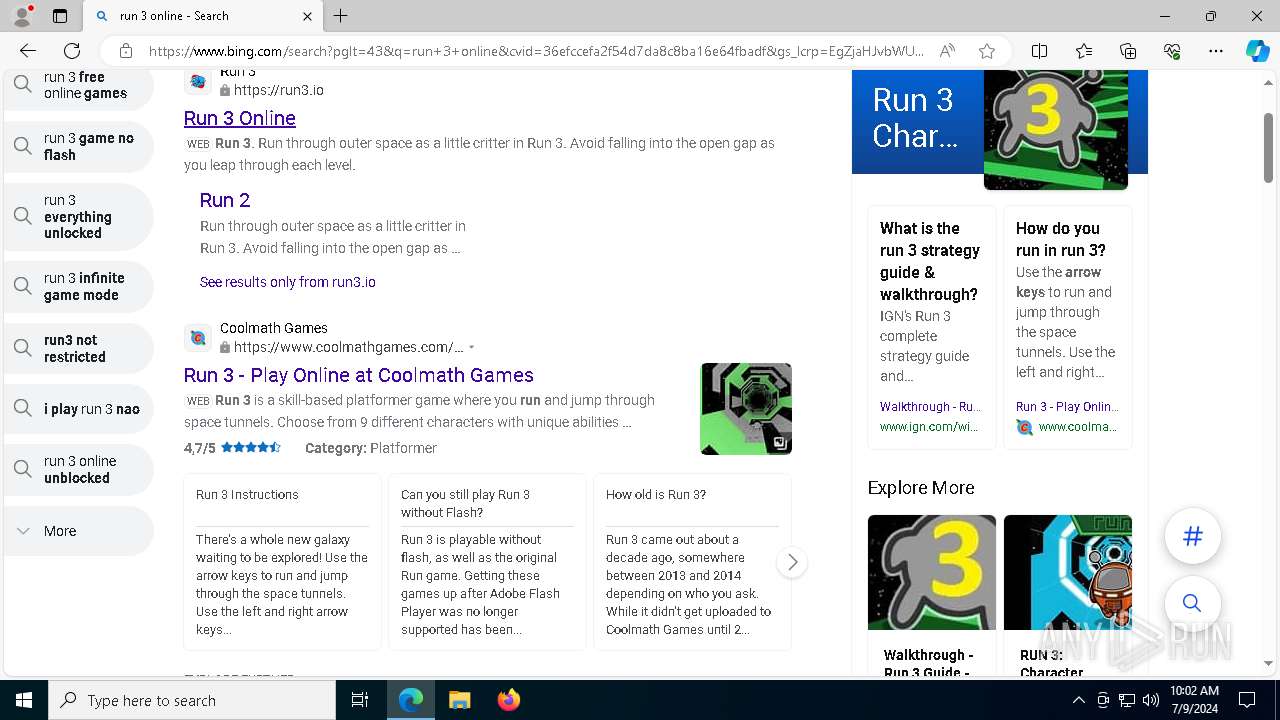Open 'Run 3 - Play Onlin...' coolmath source link
The height and width of the screenshot is (720, 1280).
click(x=1067, y=407)
